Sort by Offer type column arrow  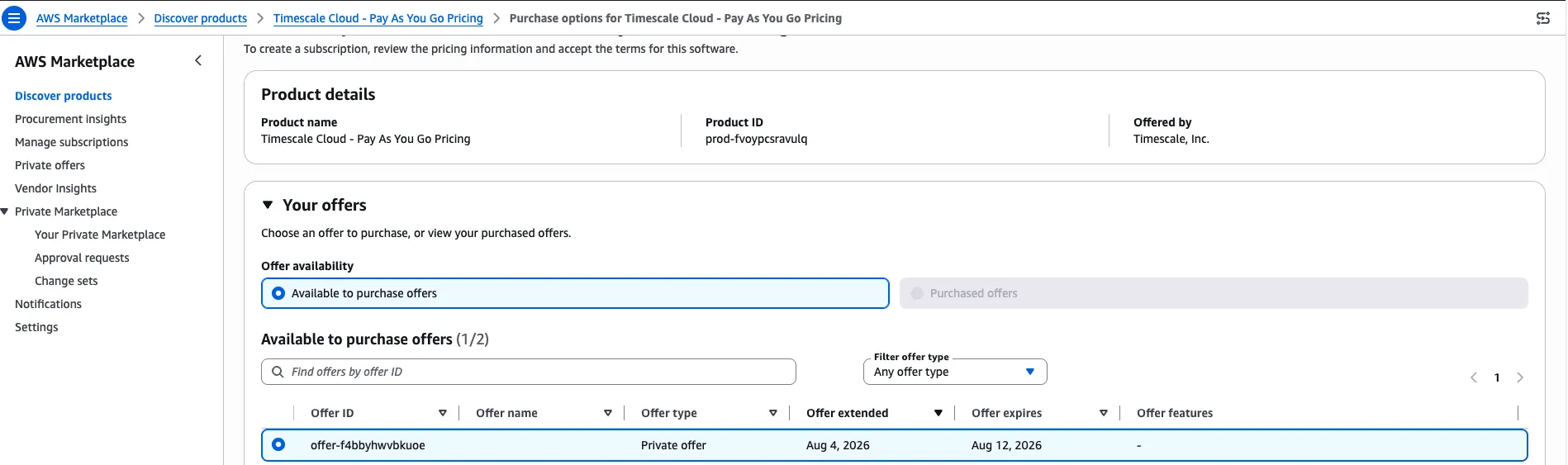coord(773,413)
